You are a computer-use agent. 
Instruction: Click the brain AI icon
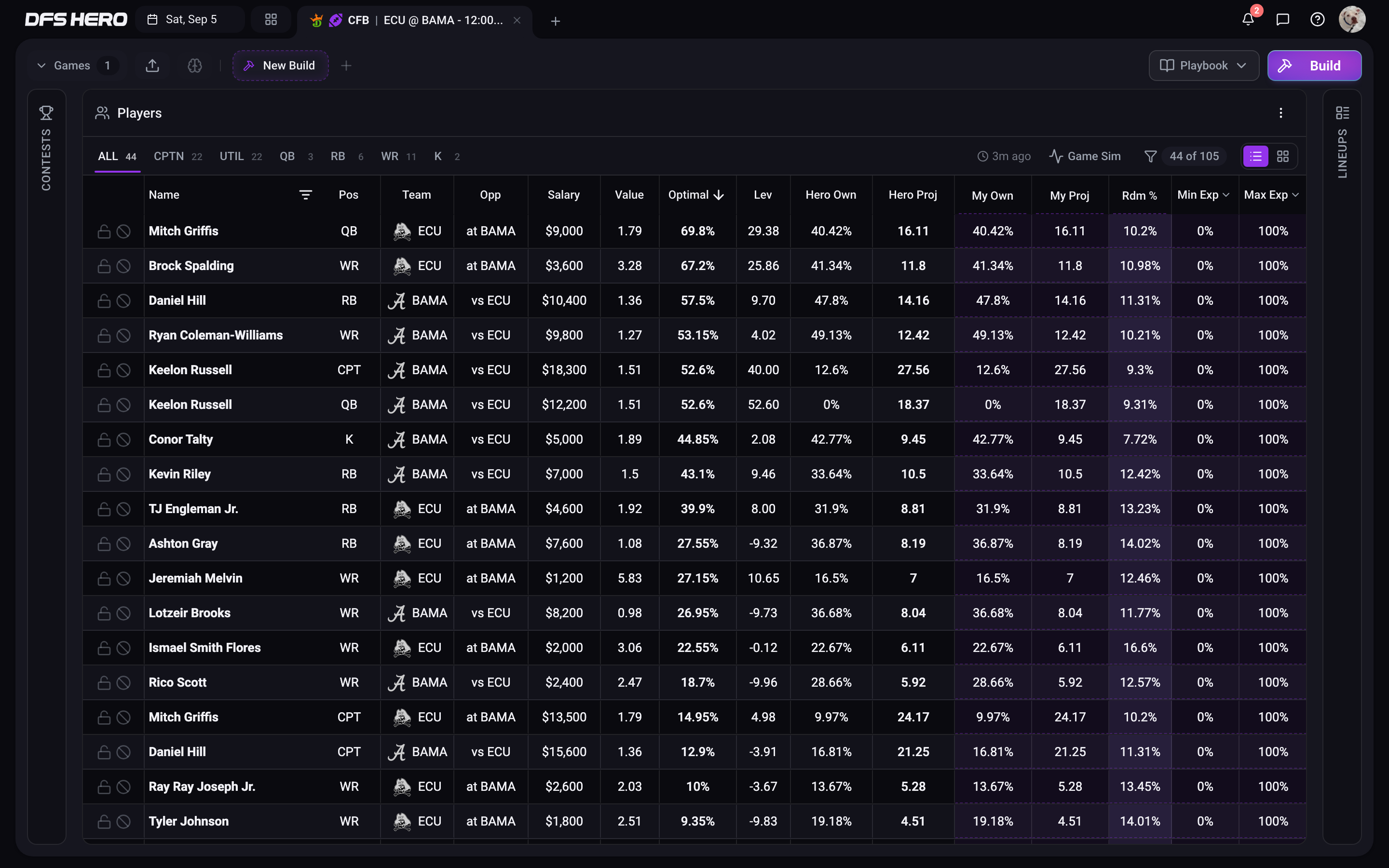tap(194, 66)
